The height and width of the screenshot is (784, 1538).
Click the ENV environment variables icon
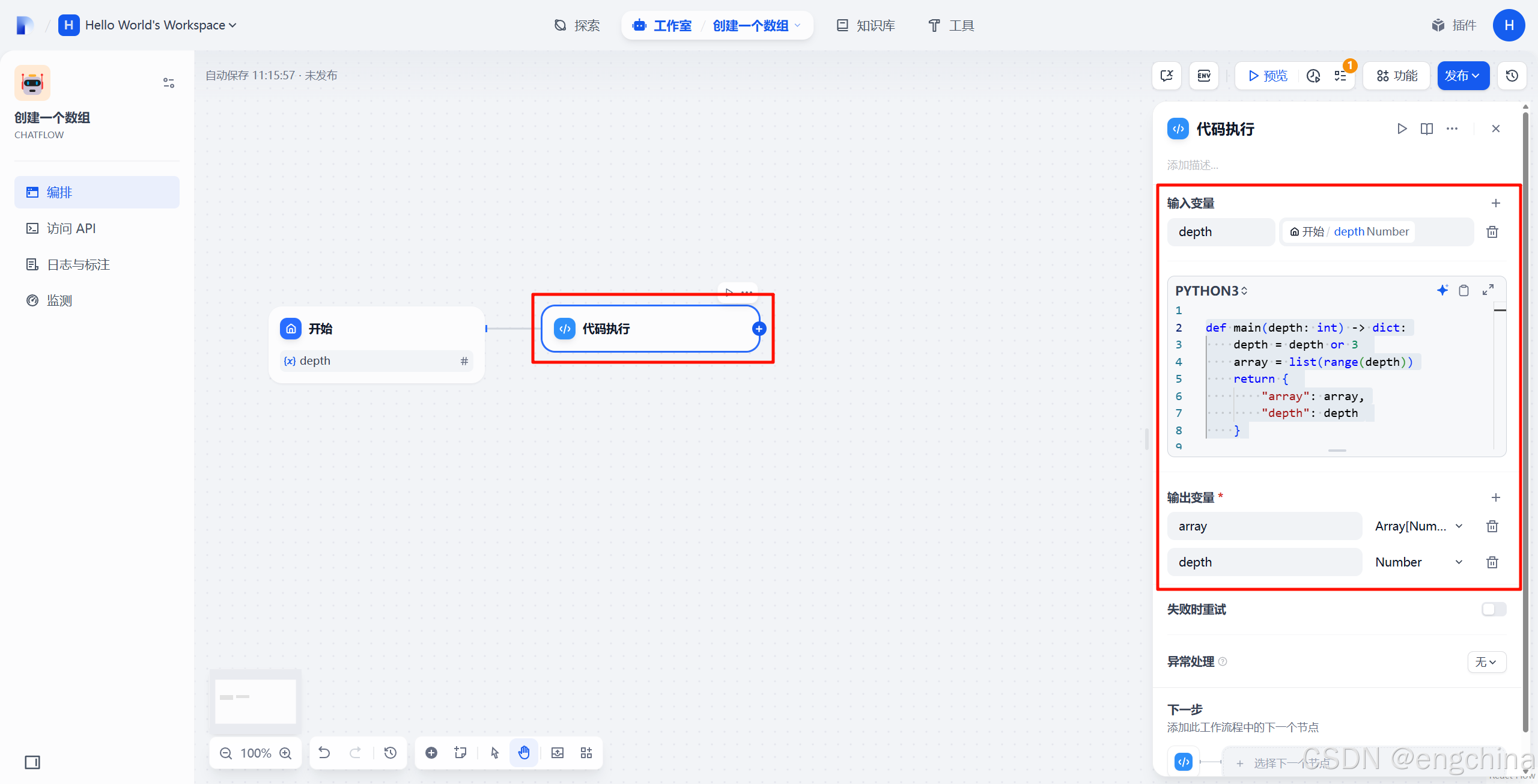pyautogui.click(x=1203, y=76)
